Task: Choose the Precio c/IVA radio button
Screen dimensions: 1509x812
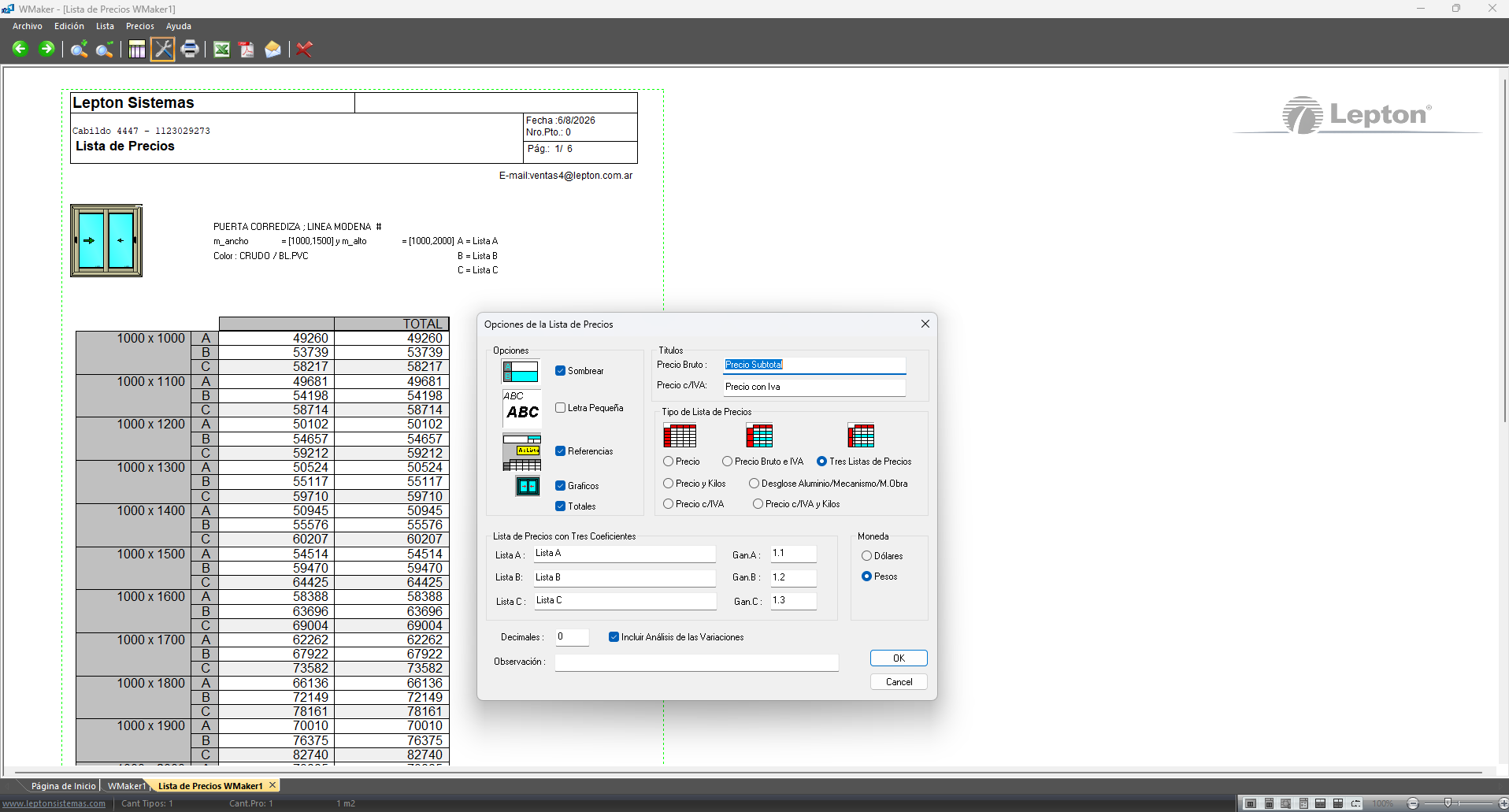Action: (669, 504)
